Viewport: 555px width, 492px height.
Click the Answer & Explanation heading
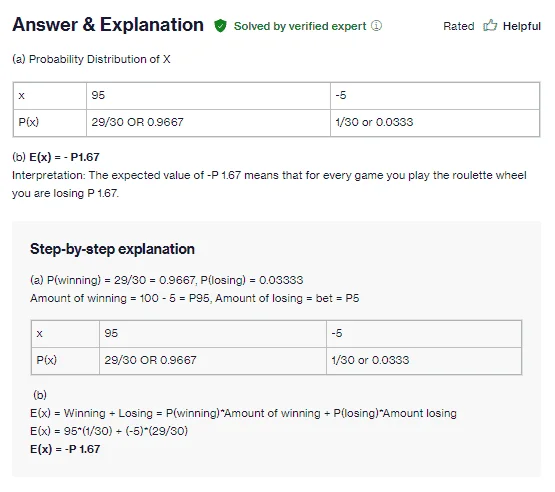(x=108, y=25)
